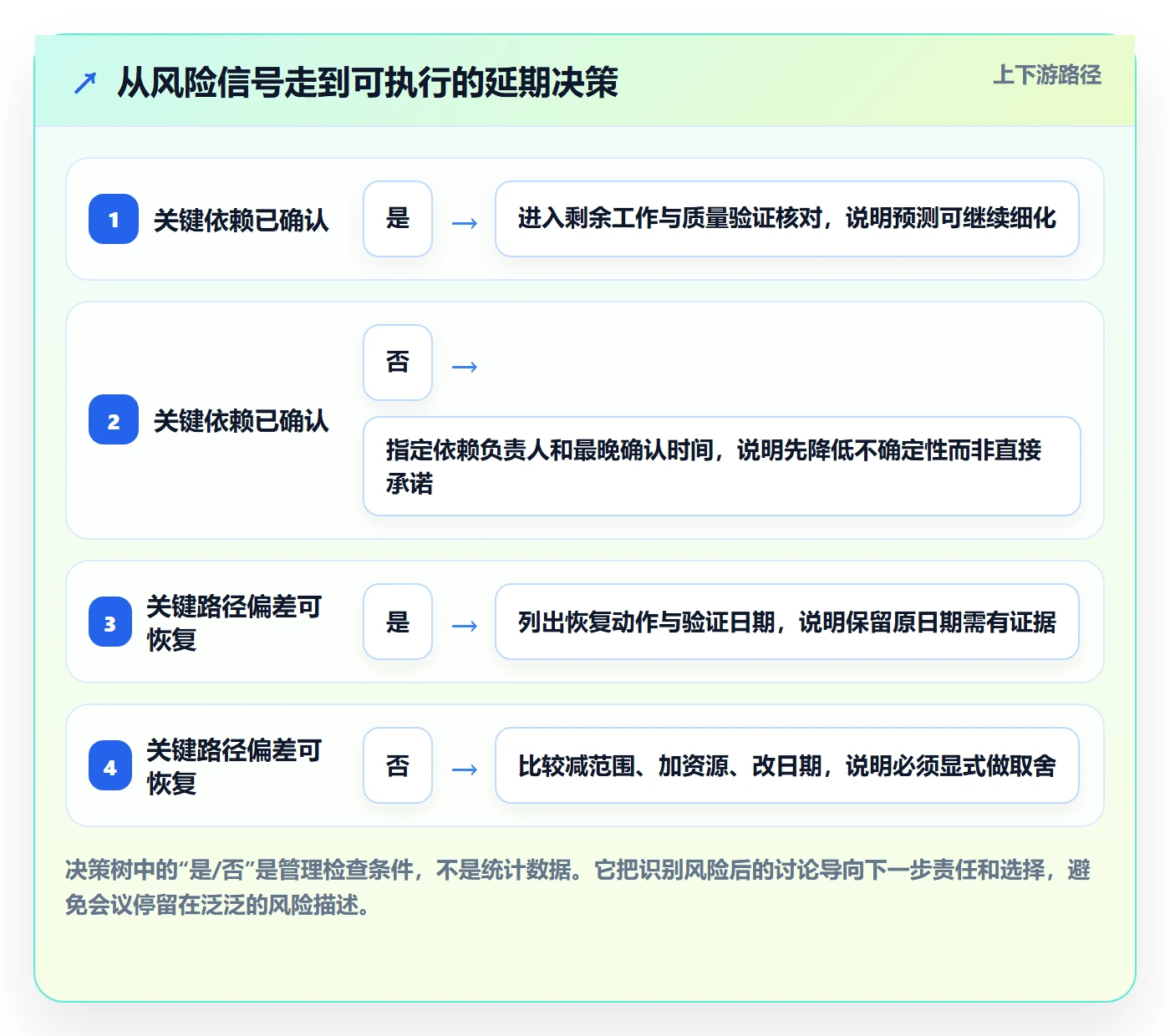Select the 是 box in step 3
The height and width of the screenshot is (1036, 1170).
(x=398, y=622)
